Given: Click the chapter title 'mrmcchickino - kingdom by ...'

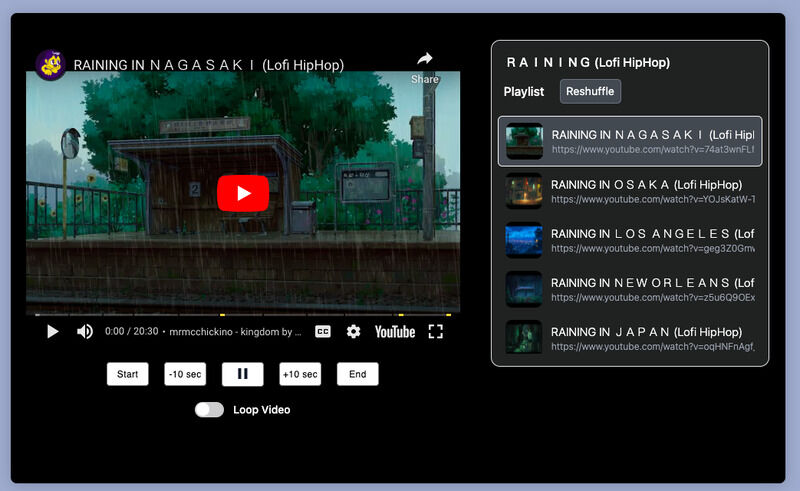Looking at the screenshot, I should tap(235, 332).
